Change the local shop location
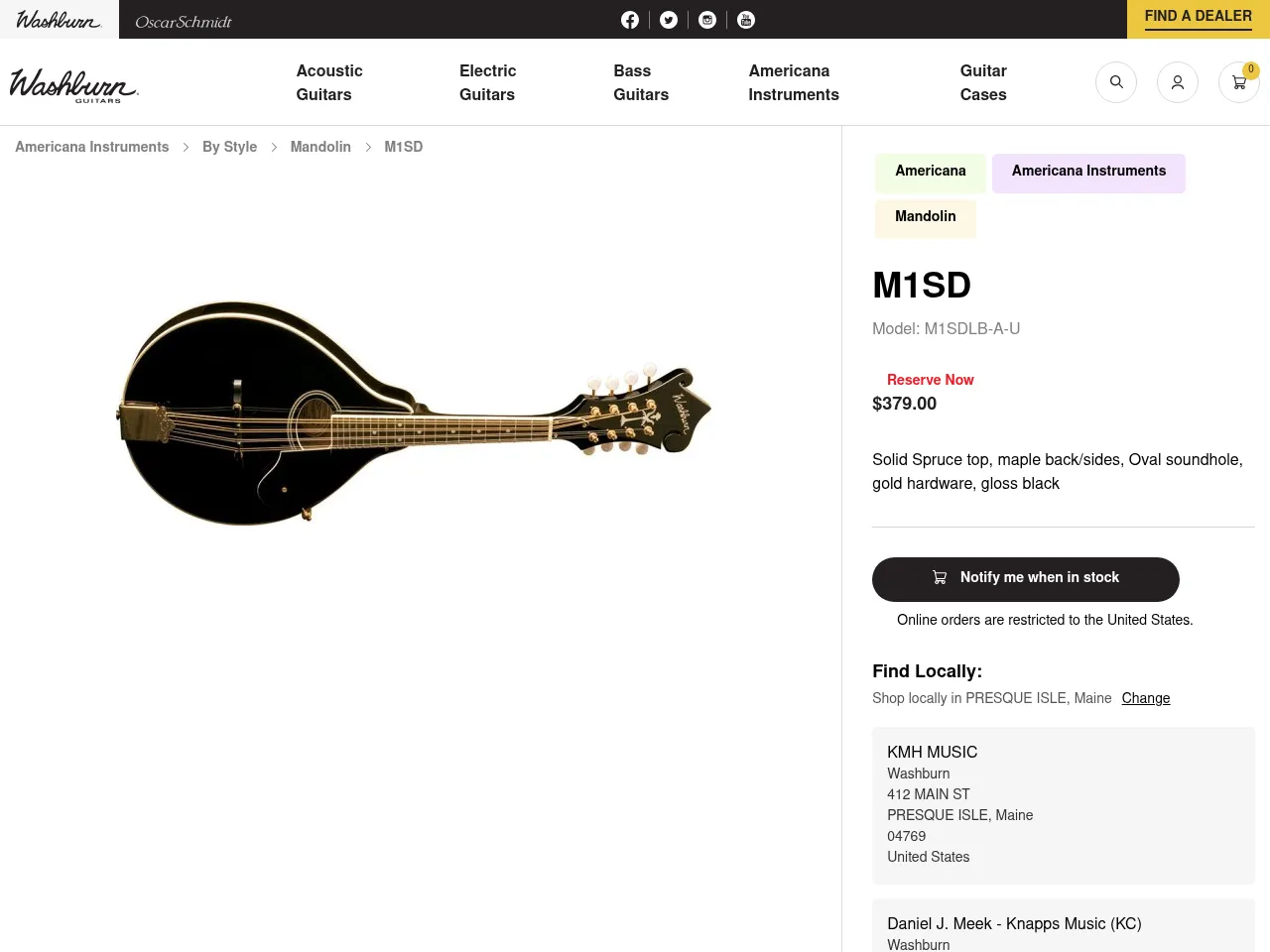The height and width of the screenshot is (952, 1270). 1145,699
